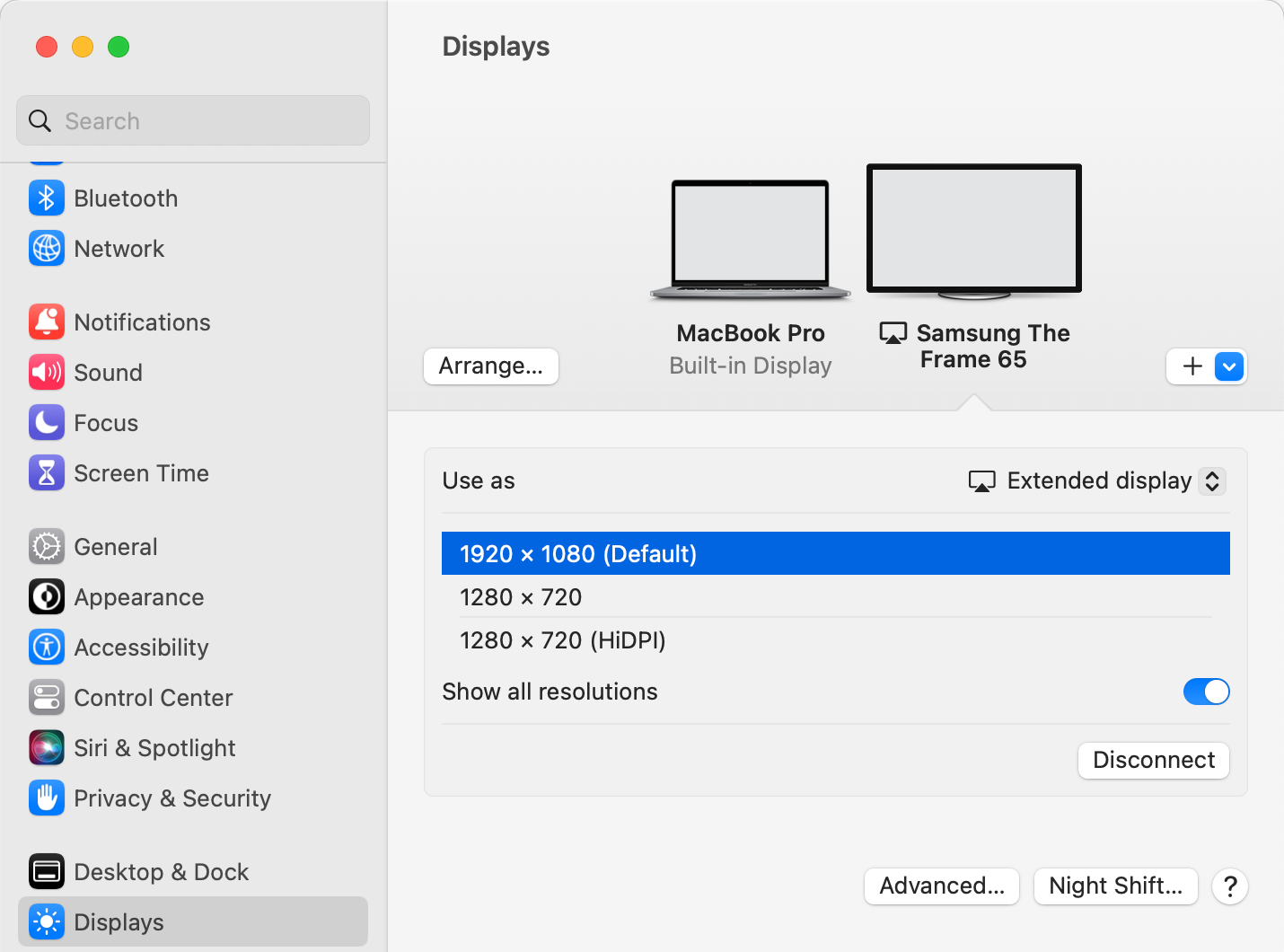
Task: Select the Sound speaker icon
Action: click(x=47, y=373)
